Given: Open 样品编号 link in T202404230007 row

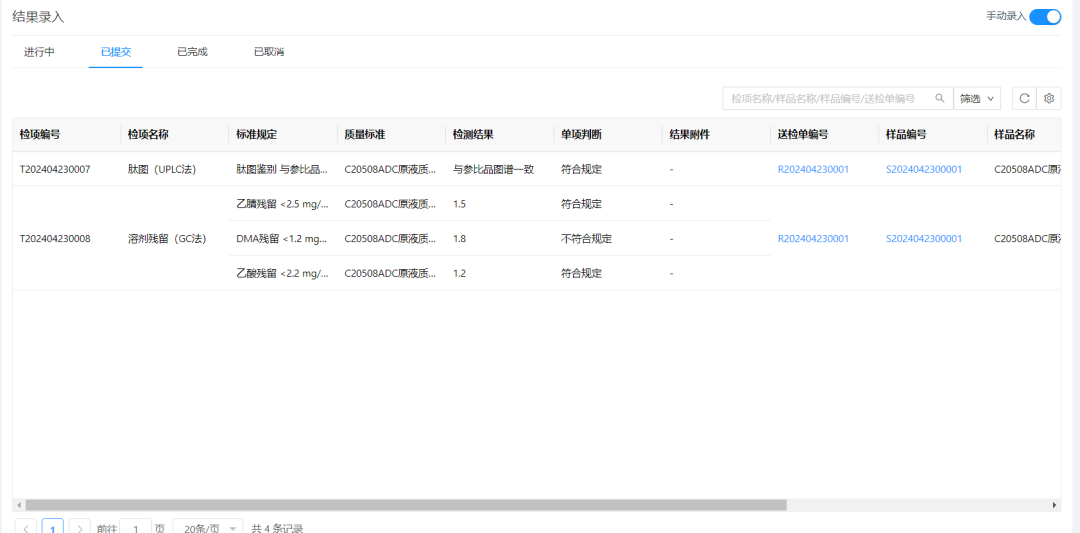Looking at the screenshot, I should pos(924,169).
